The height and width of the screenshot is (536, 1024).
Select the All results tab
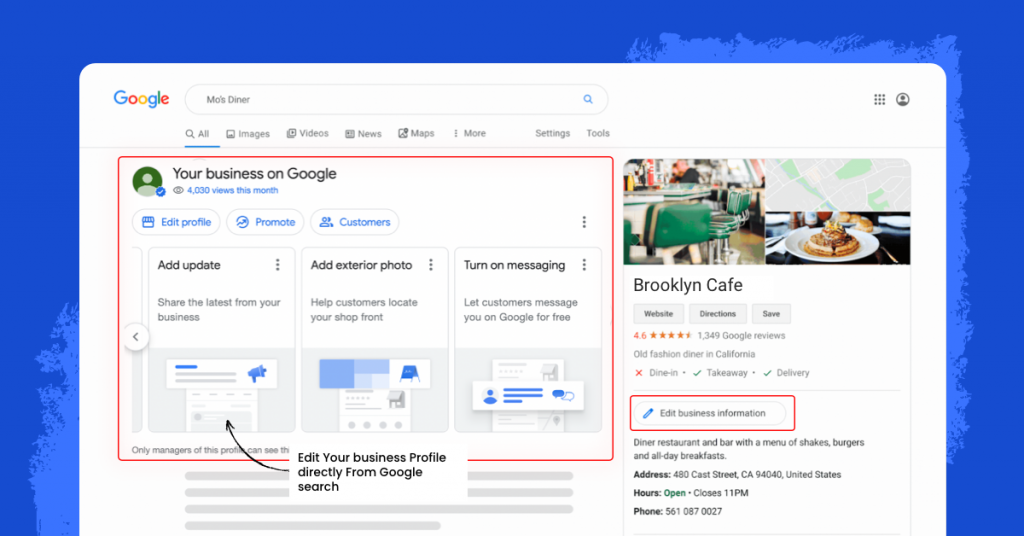pyautogui.click(x=197, y=133)
